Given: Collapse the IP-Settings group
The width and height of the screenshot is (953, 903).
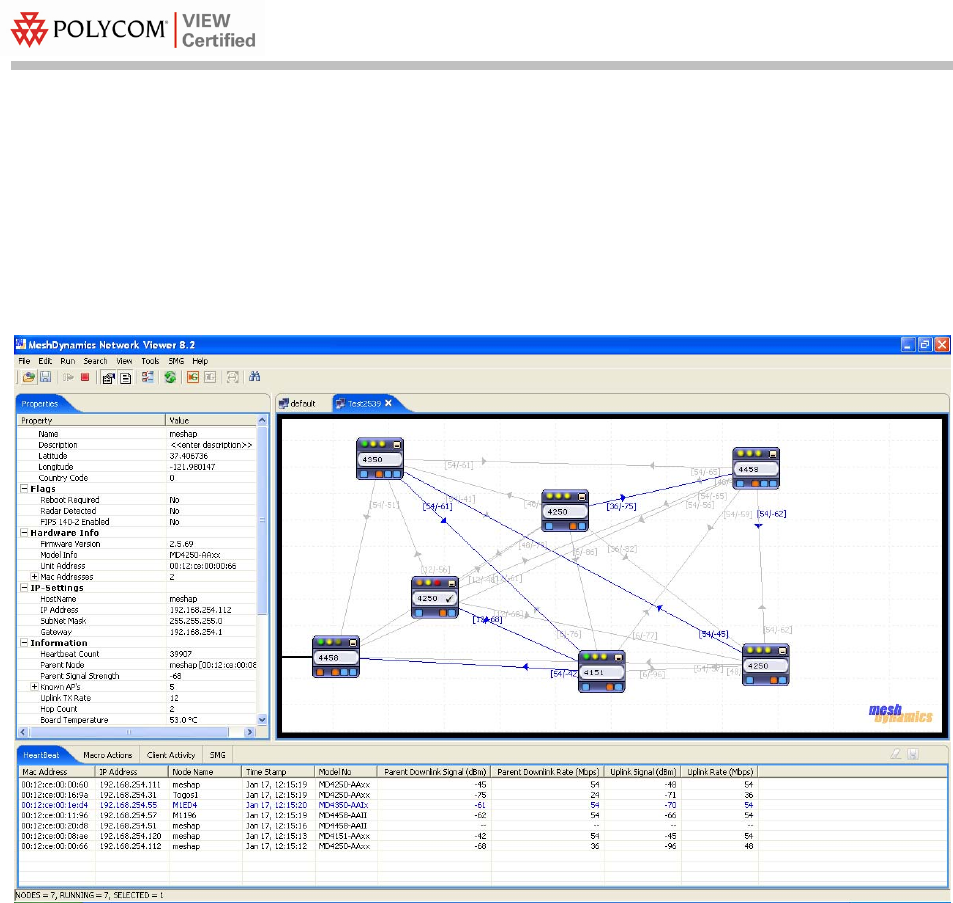Looking at the screenshot, I should [x=24, y=588].
